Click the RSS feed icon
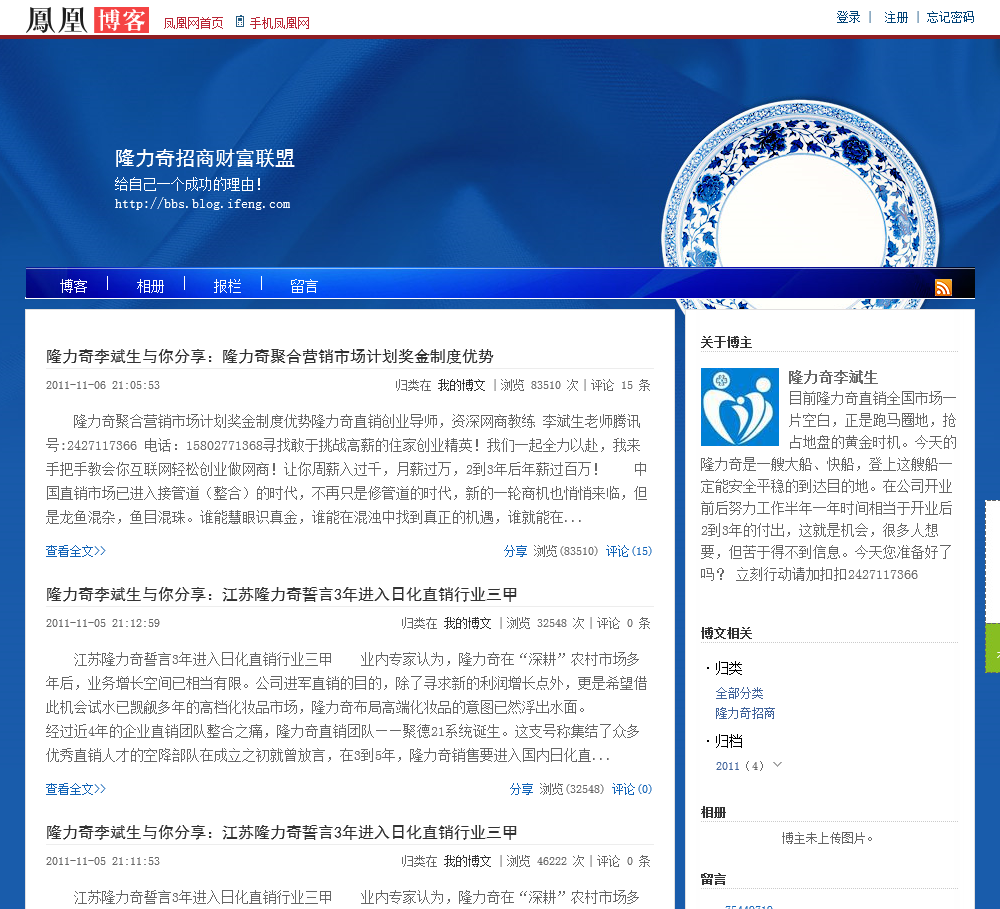 click(943, 287)
